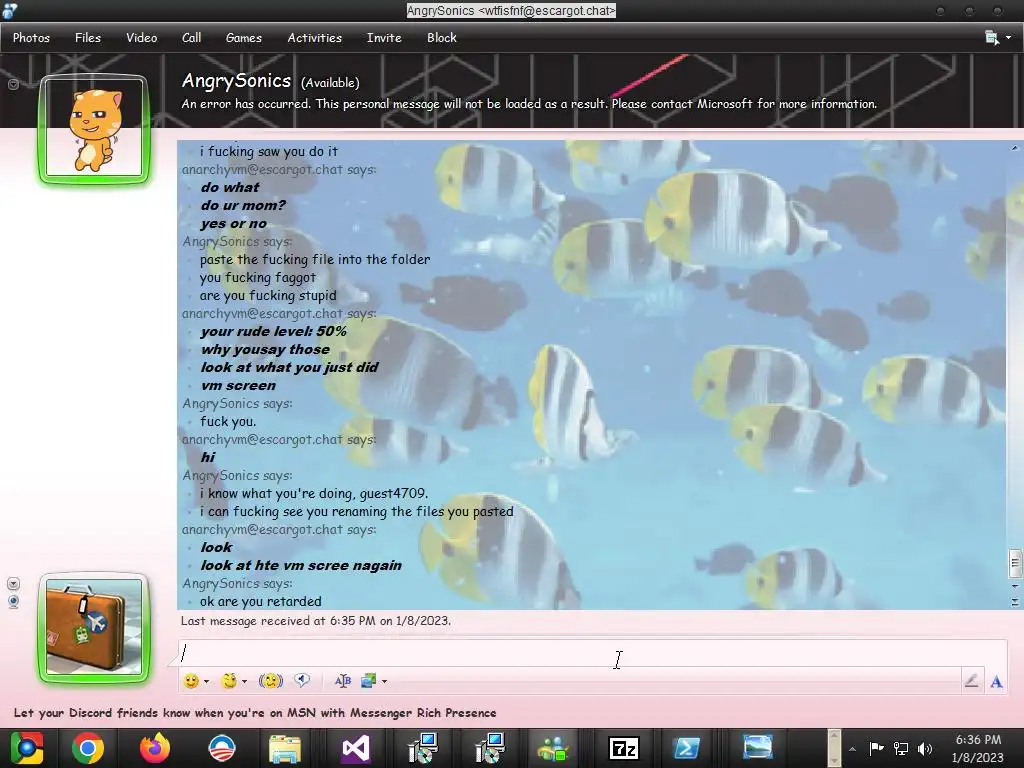Click the conversation scrollbar thumb

pos(1015,563)
